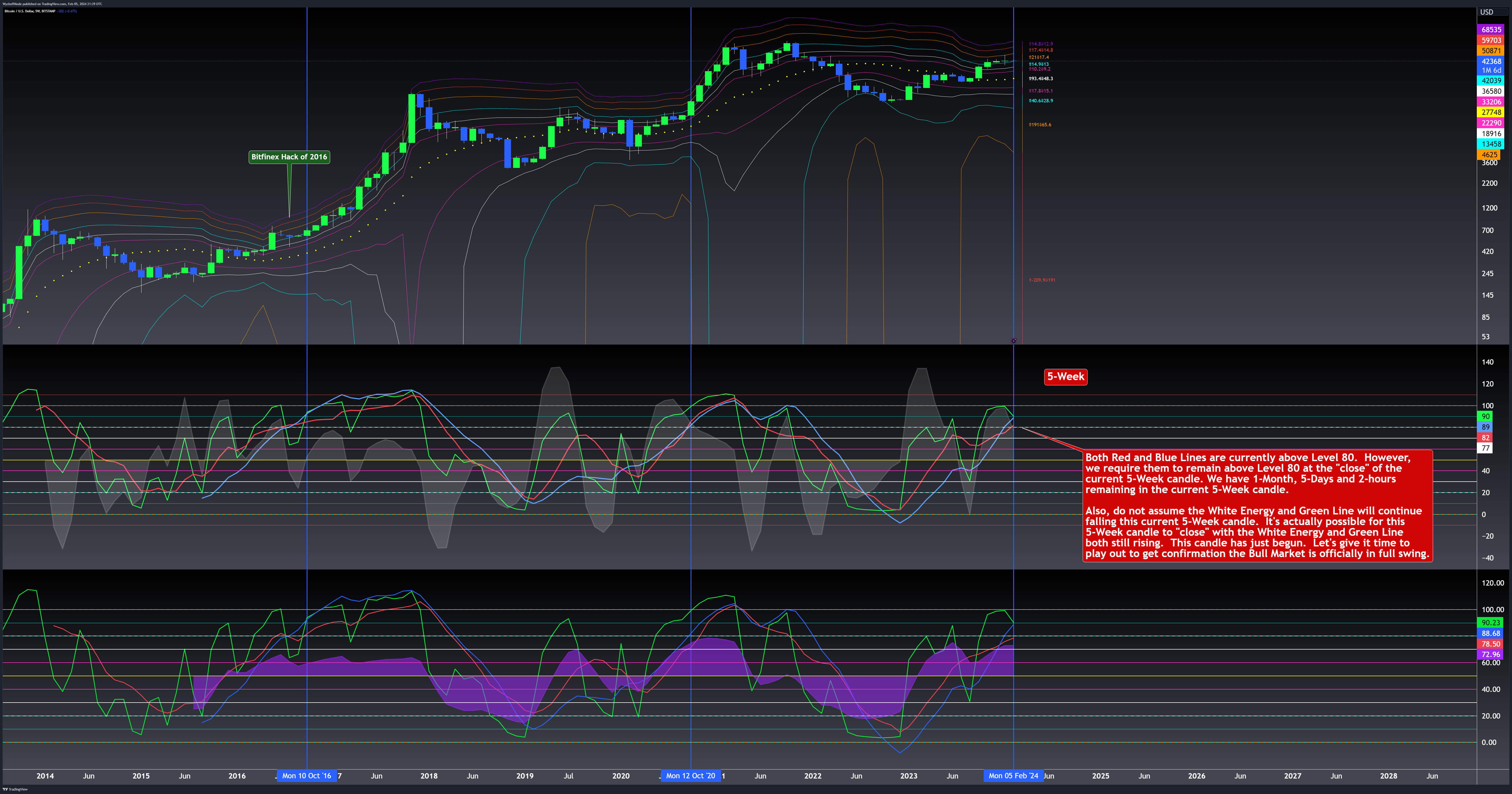This screenshot has width=1512, height=794.
Task: Click the 2023 label on time axis
Action: 909,776
